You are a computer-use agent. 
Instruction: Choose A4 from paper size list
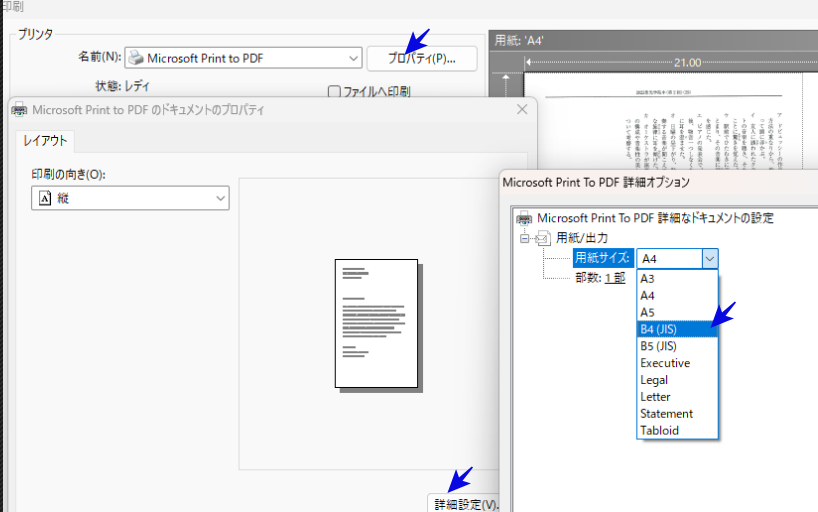[677, 295]
